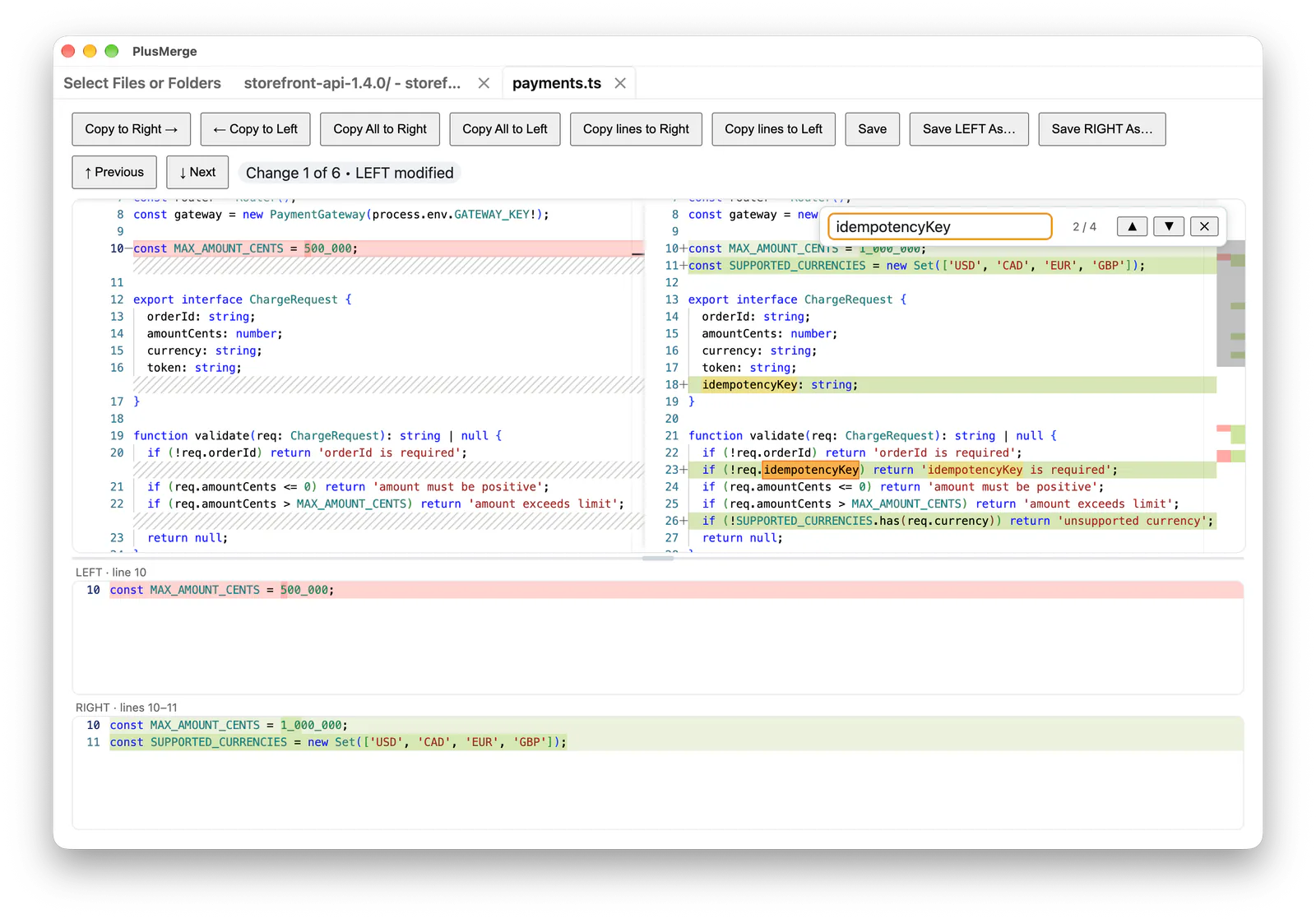The width and height of the screenshot is (1316, 919).
Task: Go to Next change
Action: click(x=197, y=172)
